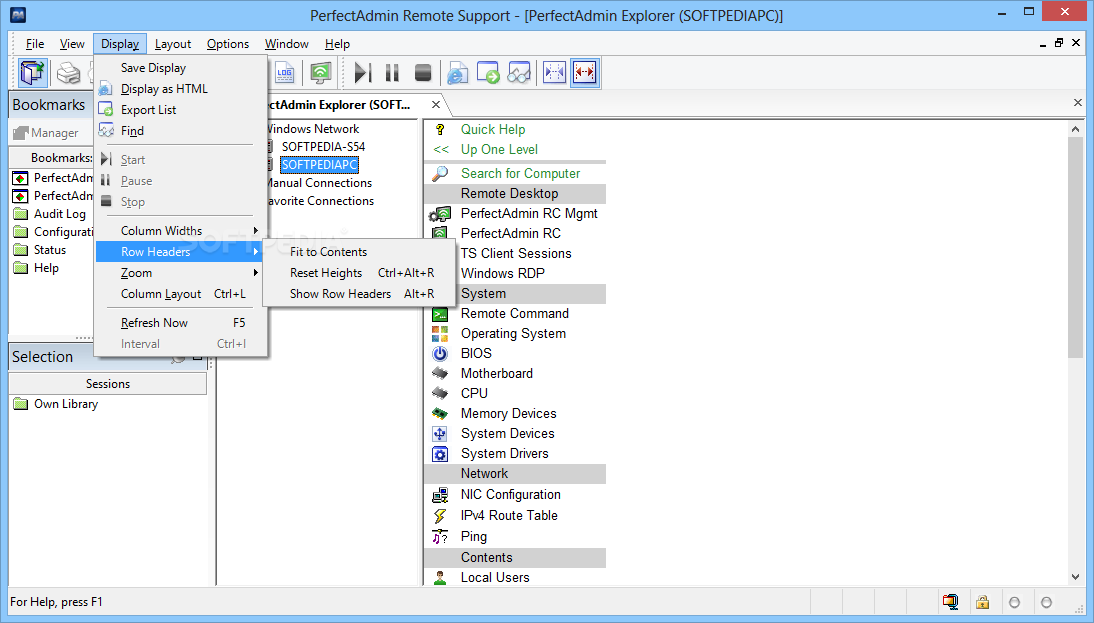Open the File menu

(x=35, y=44)
